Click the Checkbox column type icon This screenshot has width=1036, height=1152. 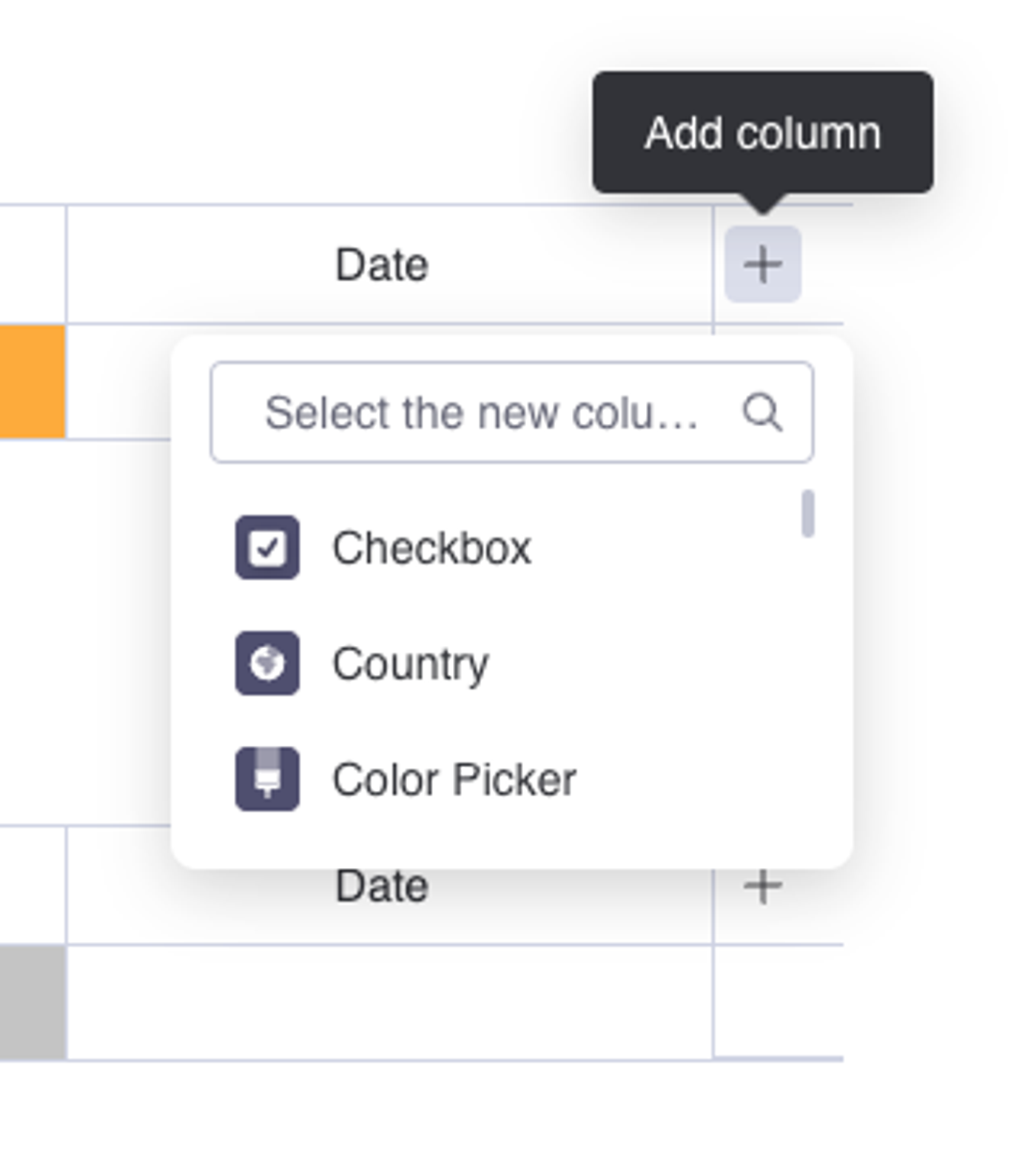(267, 548)
